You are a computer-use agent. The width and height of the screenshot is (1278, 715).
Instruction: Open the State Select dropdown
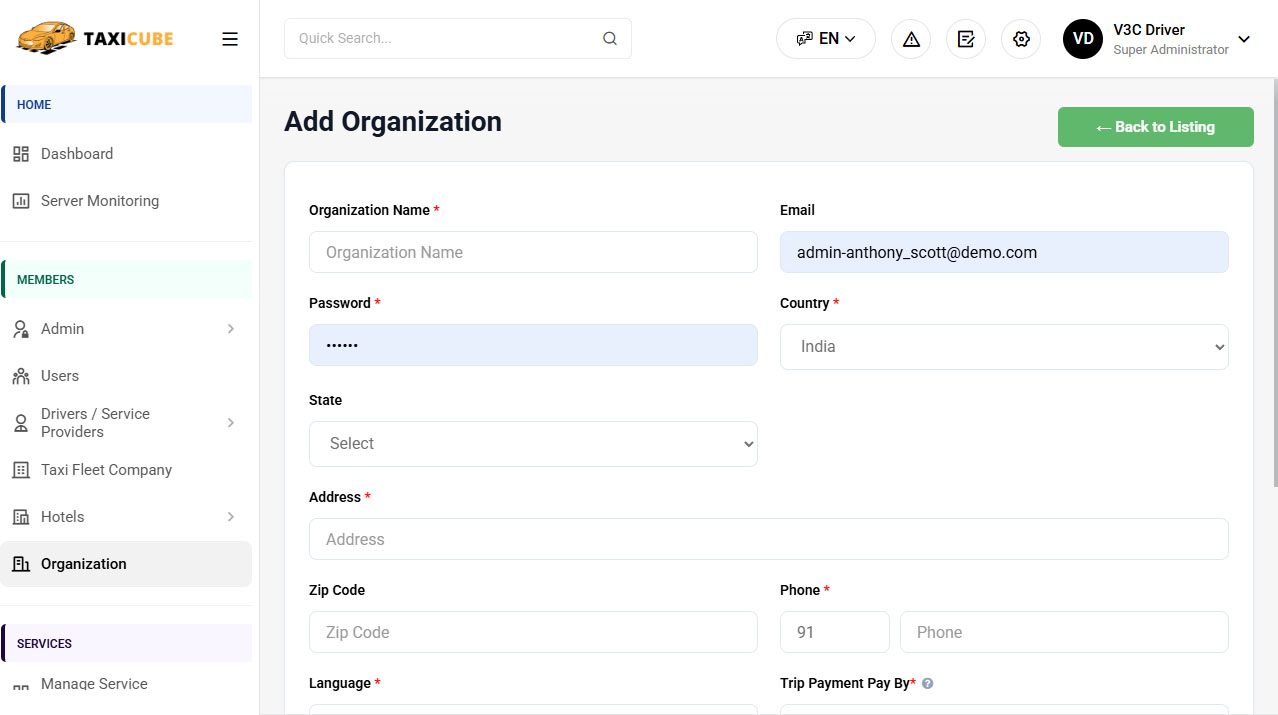point(533,444)
